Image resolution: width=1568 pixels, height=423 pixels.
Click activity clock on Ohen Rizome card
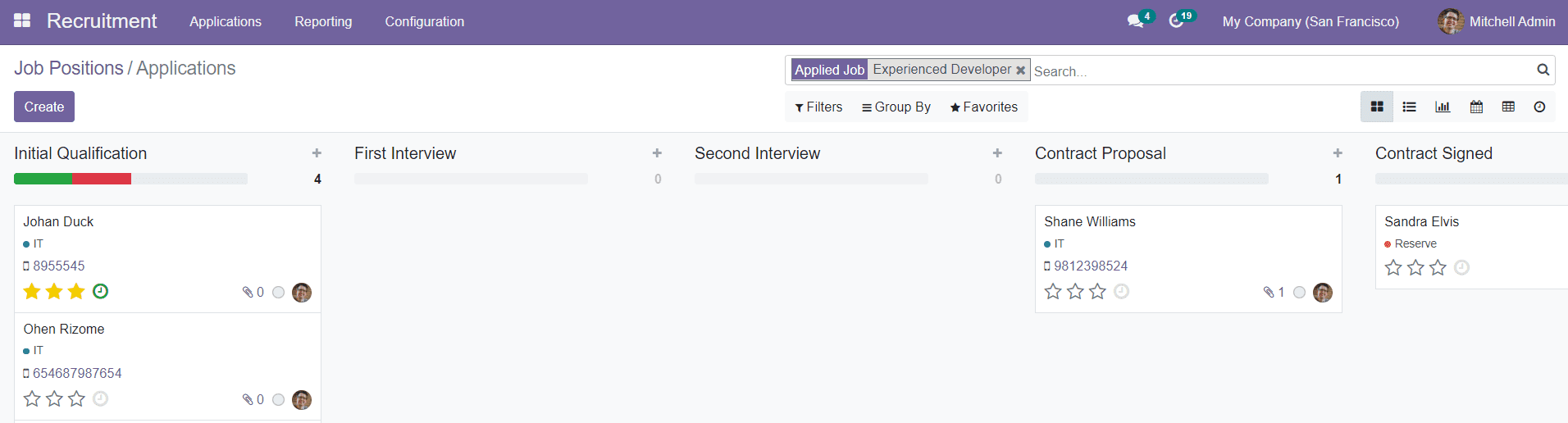tap(100, 398)
